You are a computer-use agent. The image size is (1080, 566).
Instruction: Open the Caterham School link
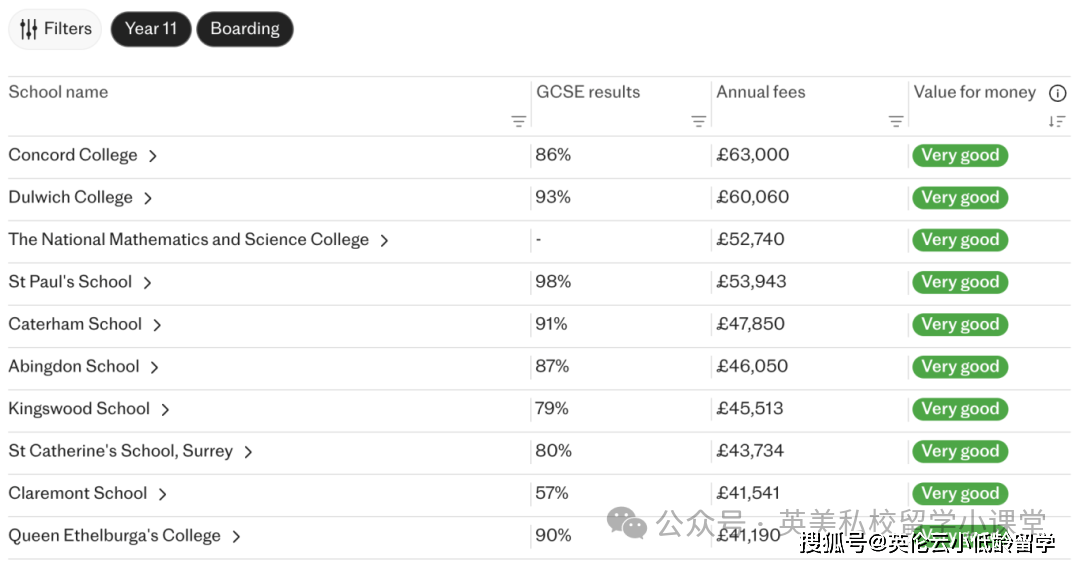click(x=75, y=324)
